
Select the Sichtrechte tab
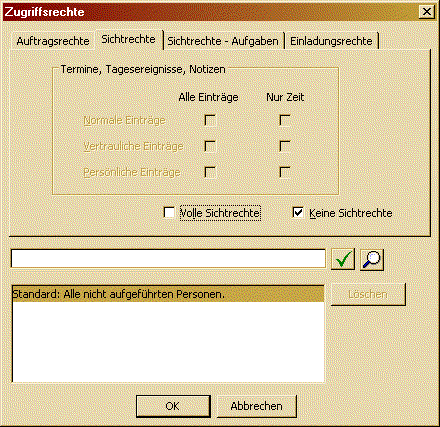coord(128,39)
